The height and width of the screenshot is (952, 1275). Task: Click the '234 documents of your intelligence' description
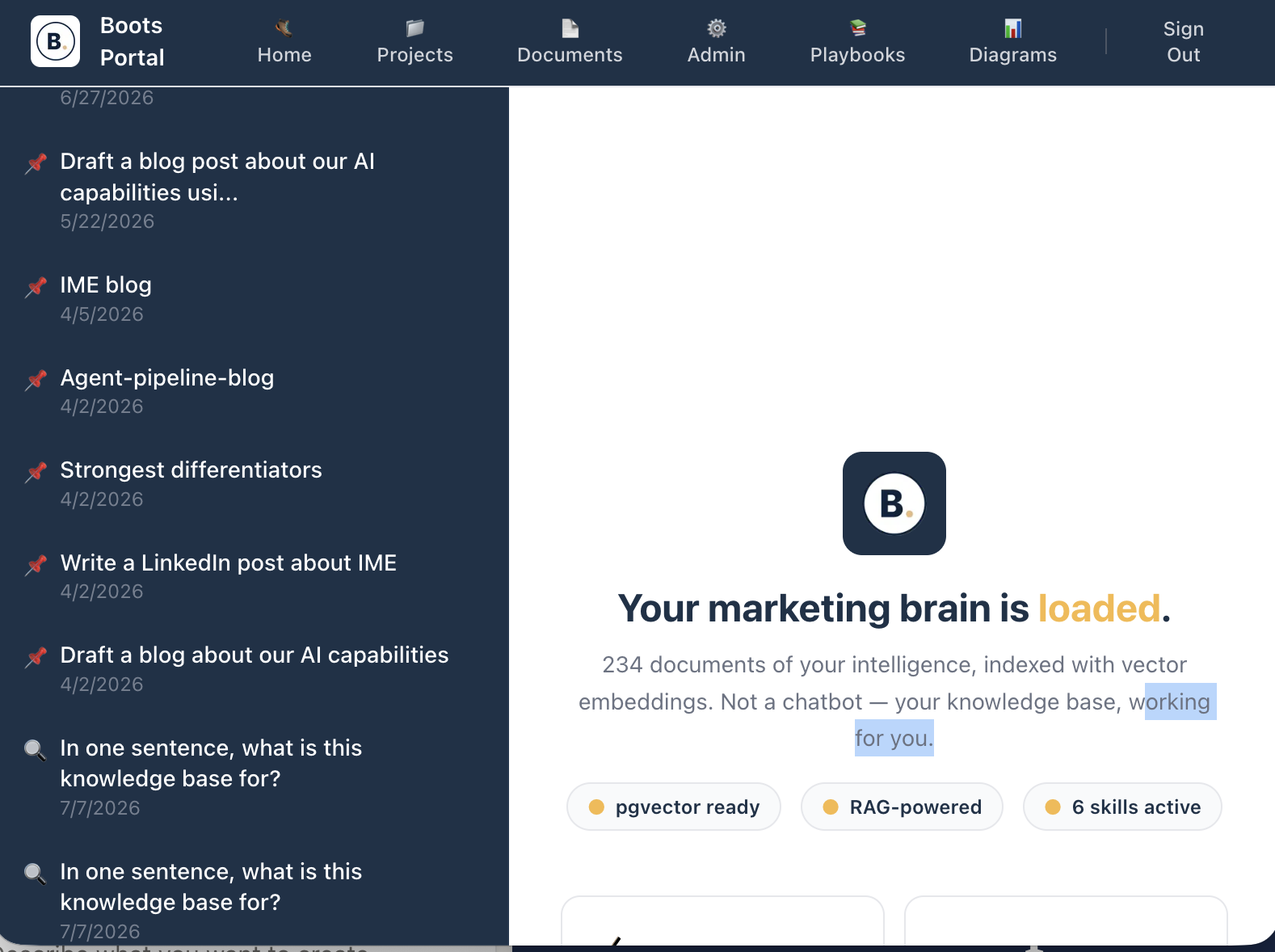coord(894,701)
